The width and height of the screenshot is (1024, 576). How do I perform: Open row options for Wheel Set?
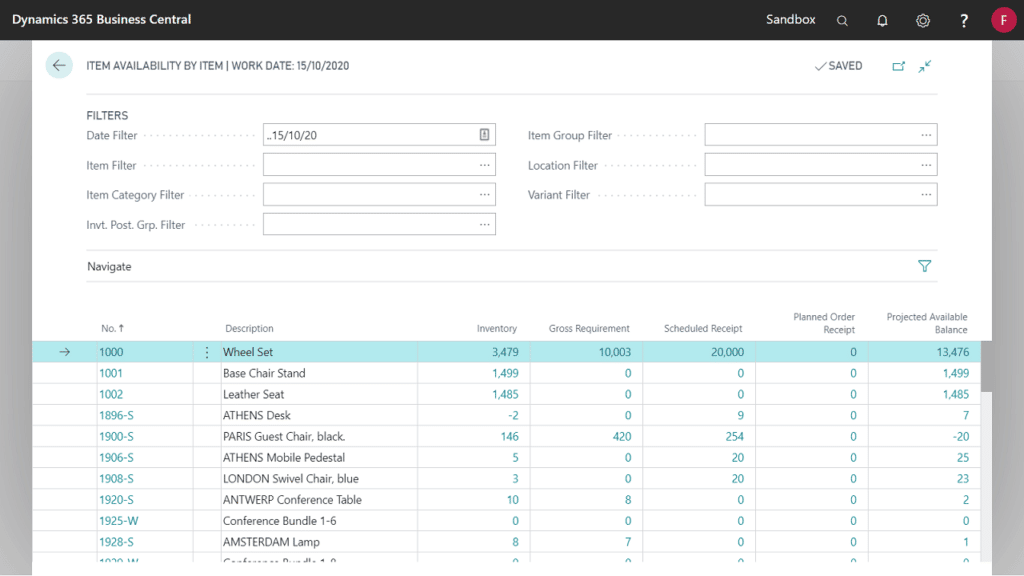click(207, 351)
